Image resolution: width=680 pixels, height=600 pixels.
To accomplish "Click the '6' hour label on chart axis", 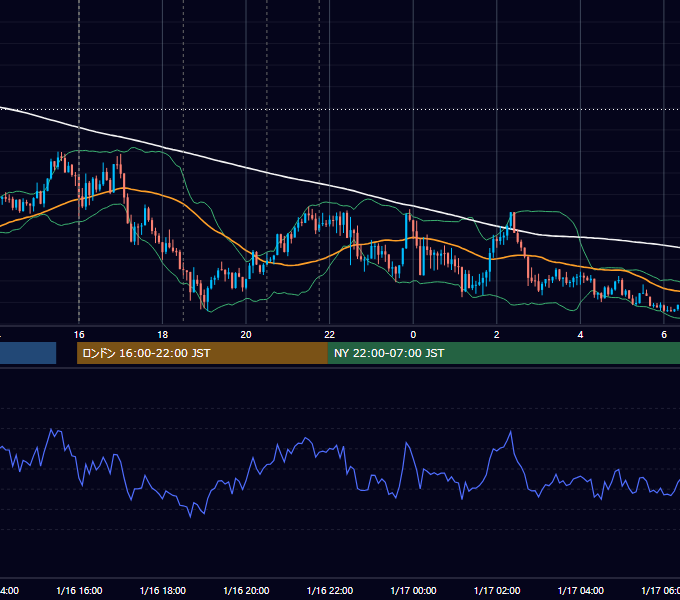I will [x=664, y=335].
